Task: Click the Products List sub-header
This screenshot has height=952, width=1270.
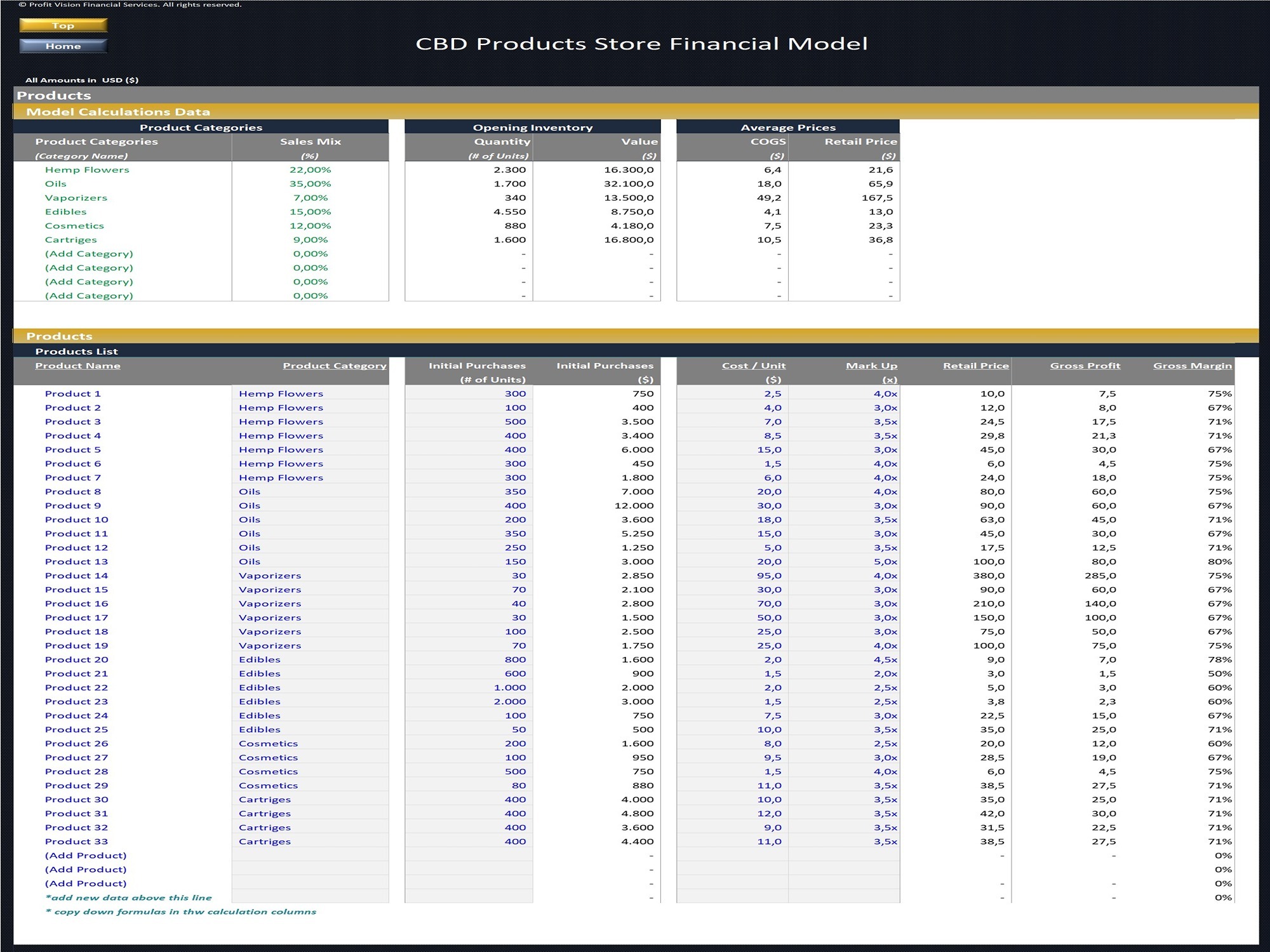Action: (x=636, y=351)
